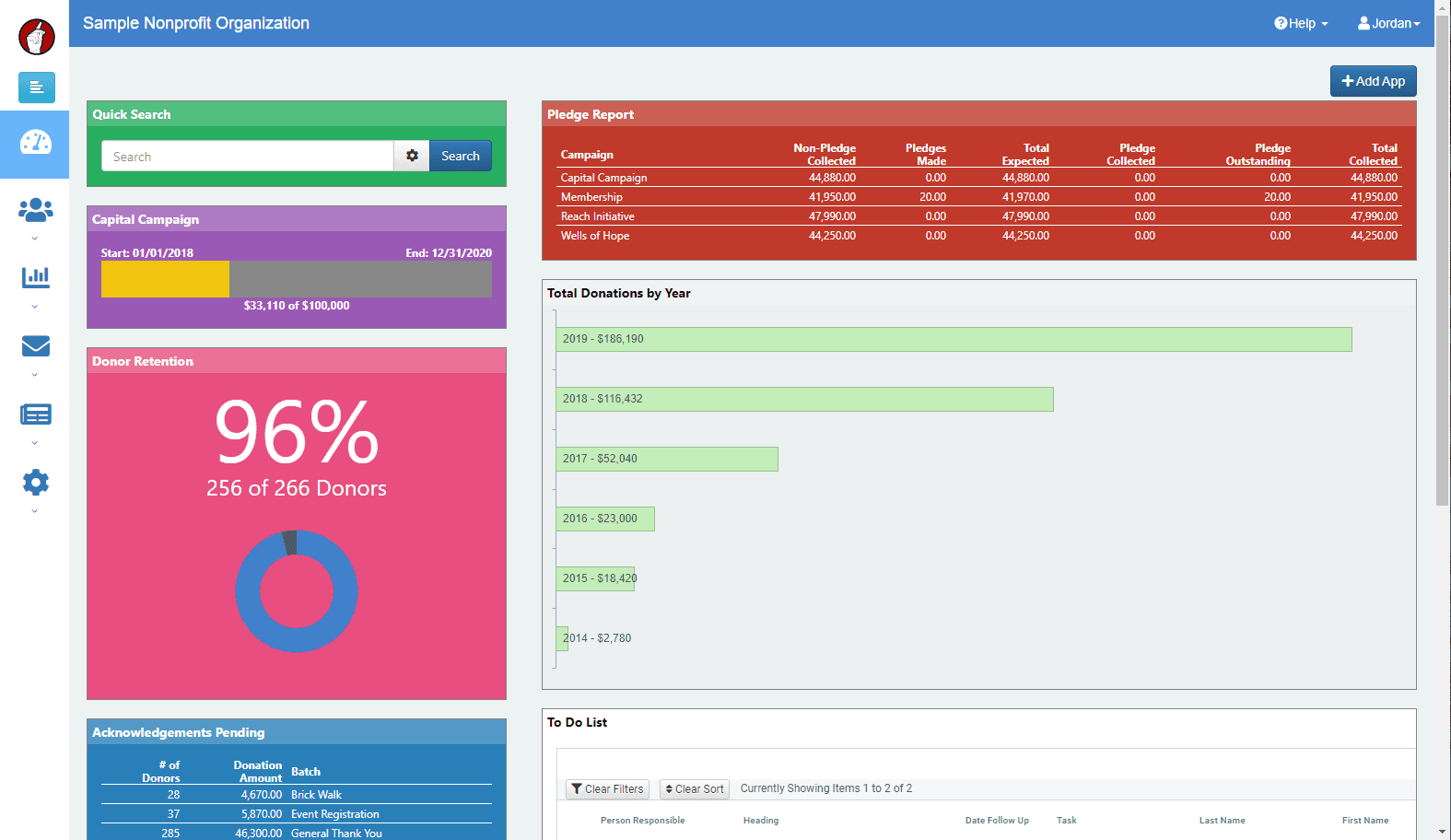Click the Capital Campaign progress bar

click(296, 279)
